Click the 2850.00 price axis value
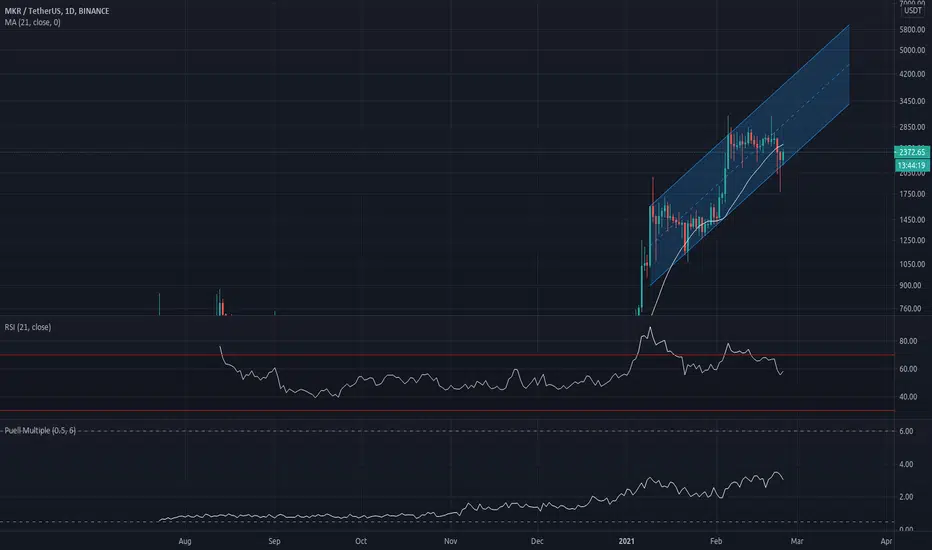Screen dimensions: 932x550 pyautogui.click(x=912, y=127)
